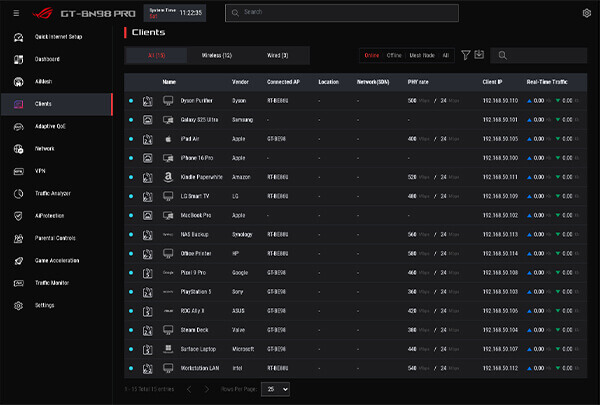Click the Synology vendor cell
This screenshot has height=405, width=600.
tap(242, 234)
